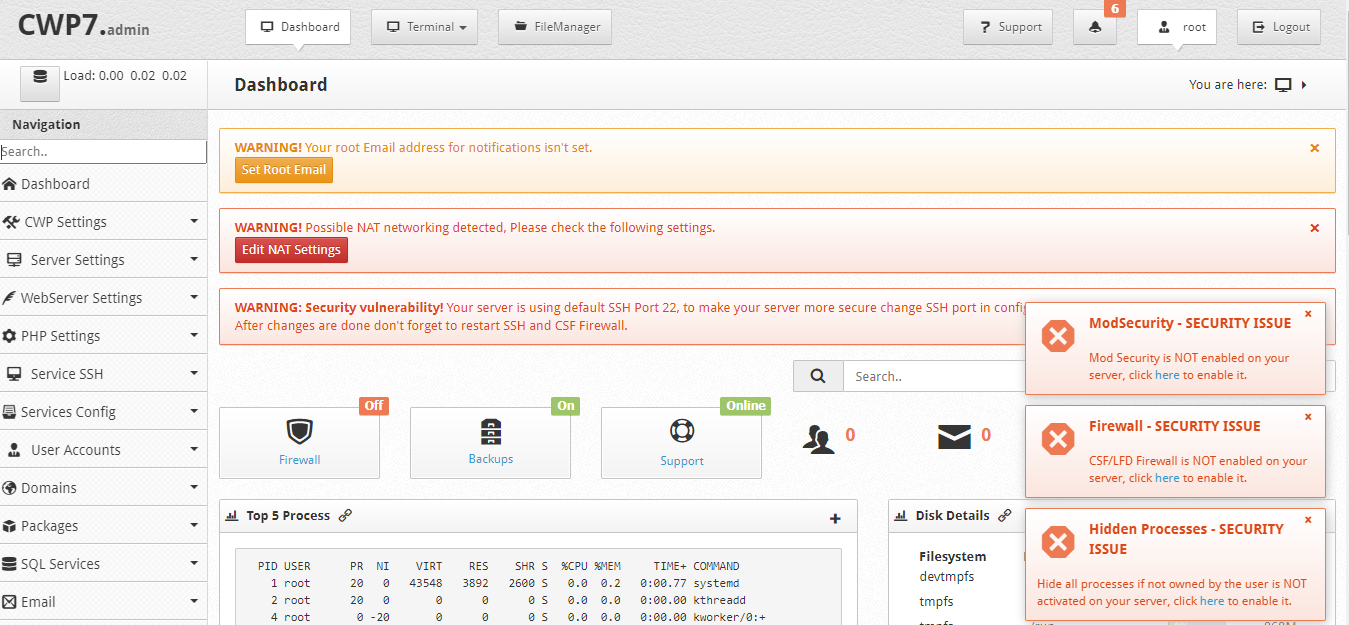This screenshot has width=1349, height=625.
Task: Click the link icon beside Disk Details
Action: click(x=1004, y=516)
